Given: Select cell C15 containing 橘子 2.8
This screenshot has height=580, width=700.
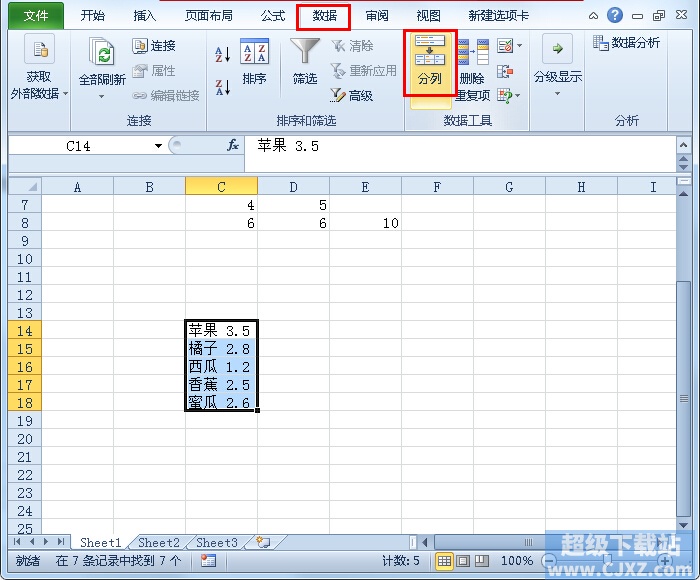Looking at the screenshot, I should [x=221, y=348].
